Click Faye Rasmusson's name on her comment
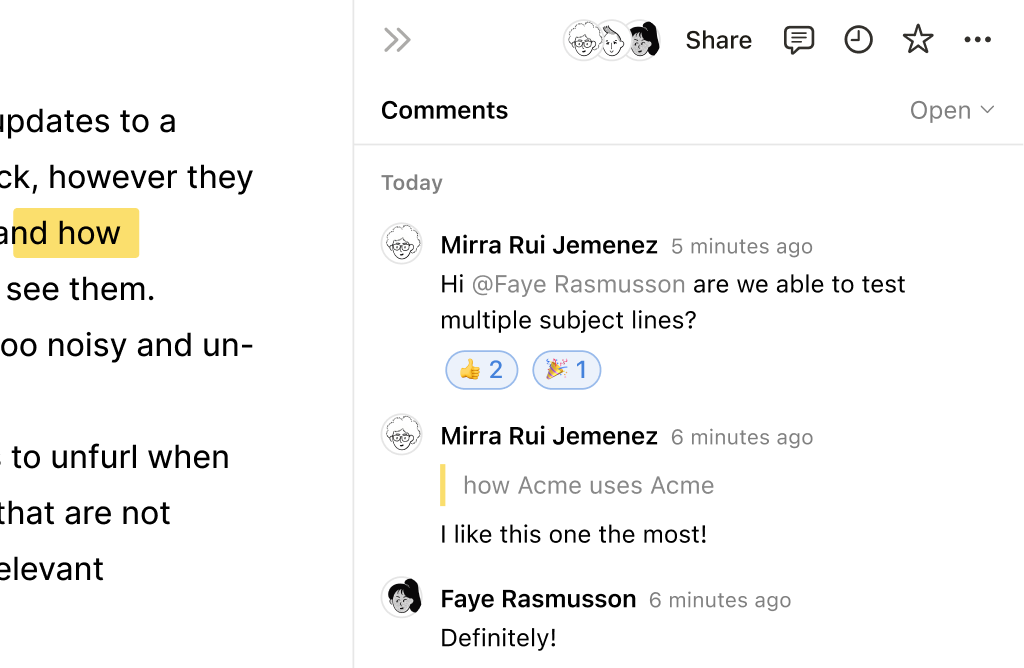This screenshot has height=668, width=1024. coord(538,599)
